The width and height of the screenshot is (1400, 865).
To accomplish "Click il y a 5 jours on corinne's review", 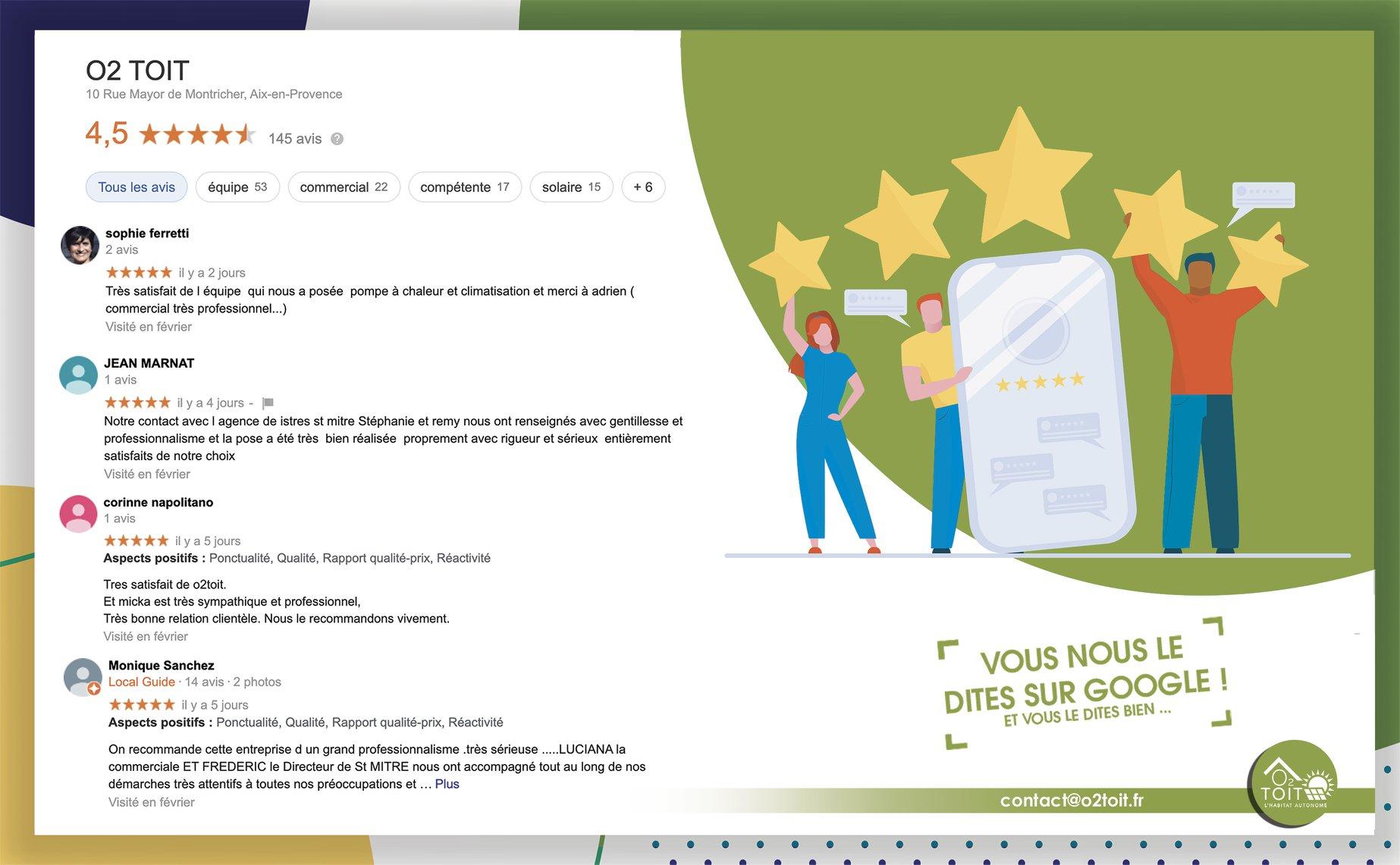I will (x=208, y=541).
